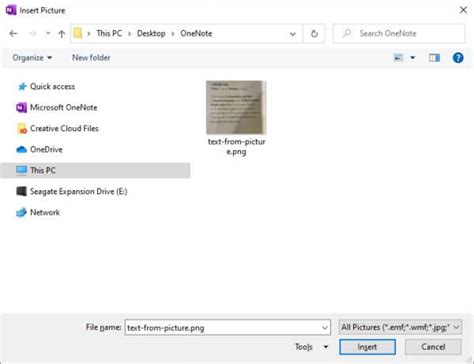Screen dimensions: 474x364
Task: Toggle the preview pane
Action: (x=434, y=58)
